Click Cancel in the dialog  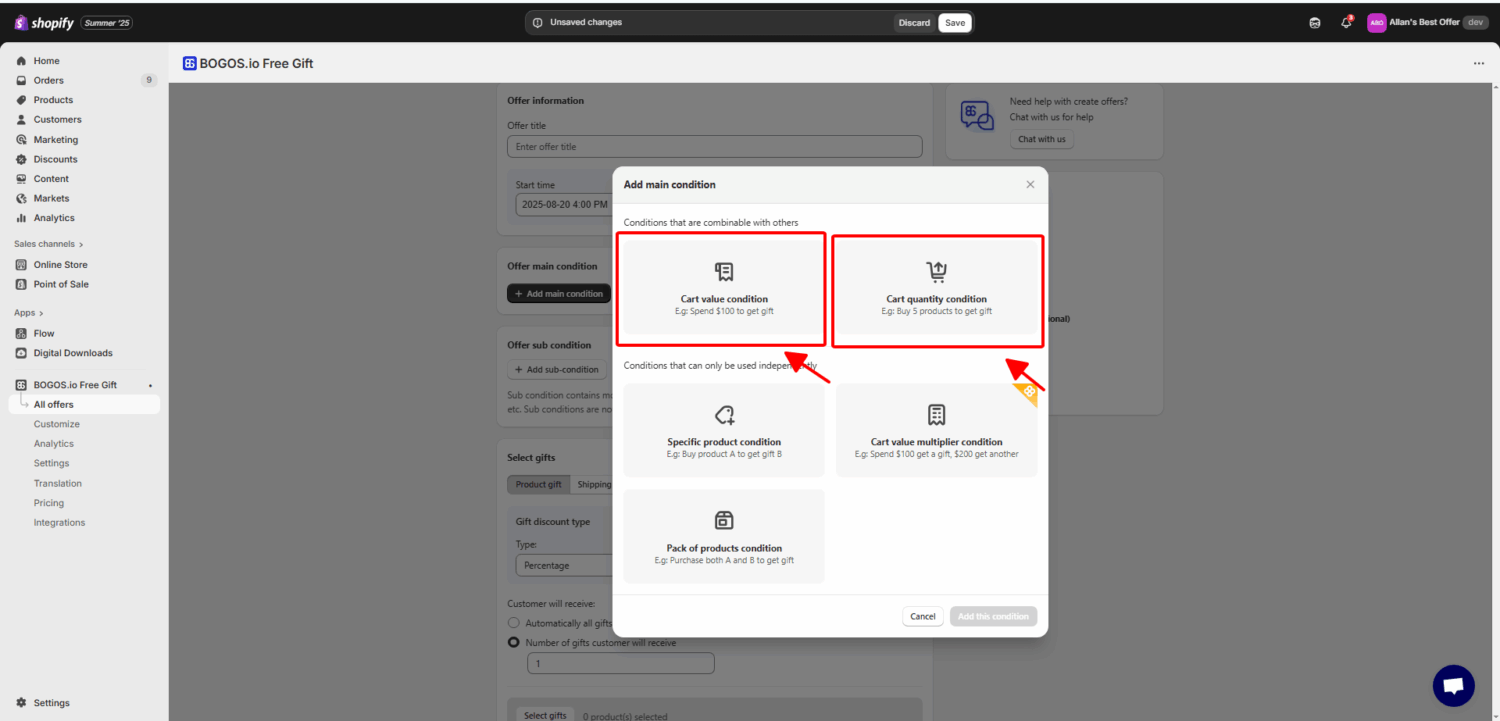coord(923,616)
